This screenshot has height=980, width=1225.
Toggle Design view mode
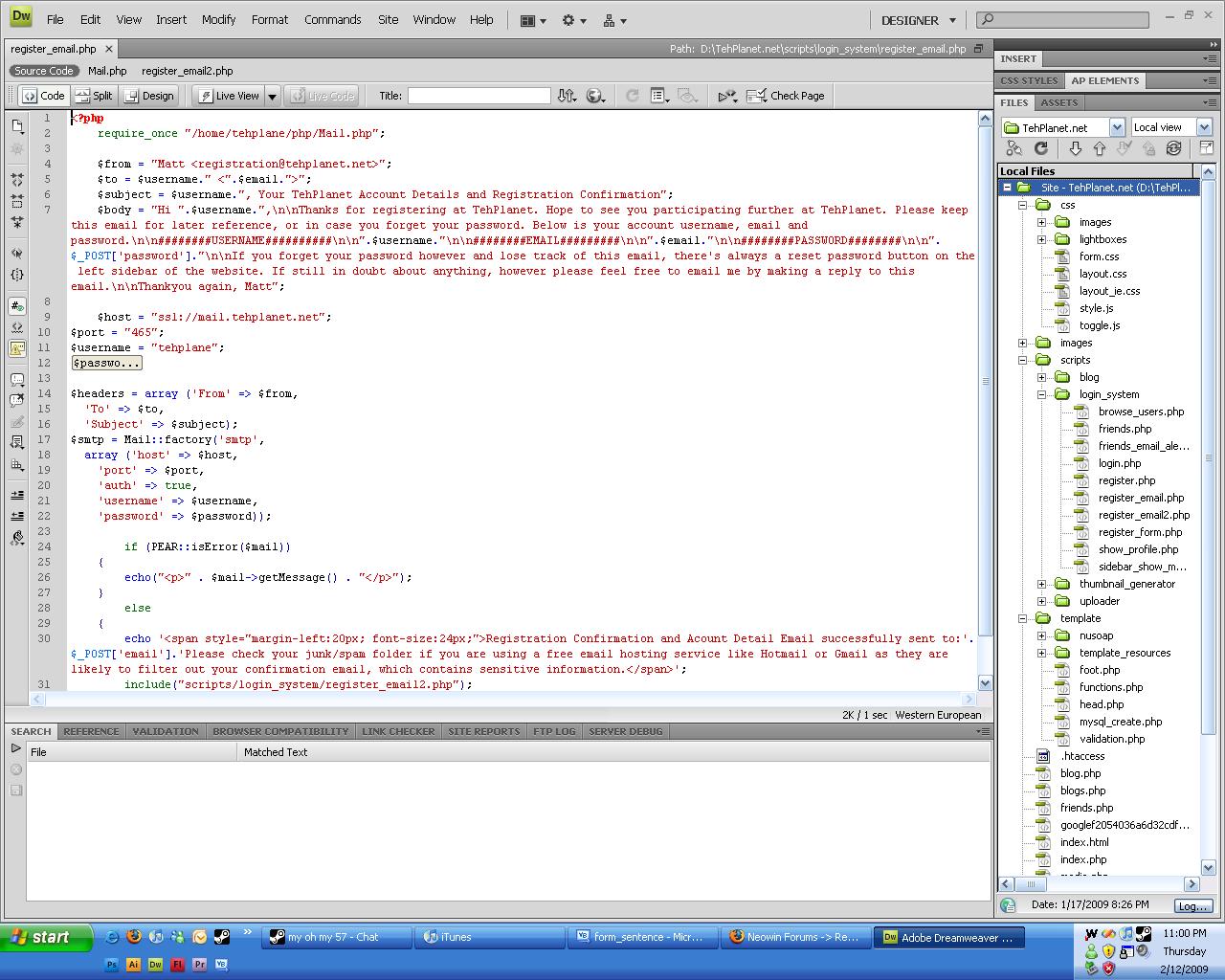[149, 95]
